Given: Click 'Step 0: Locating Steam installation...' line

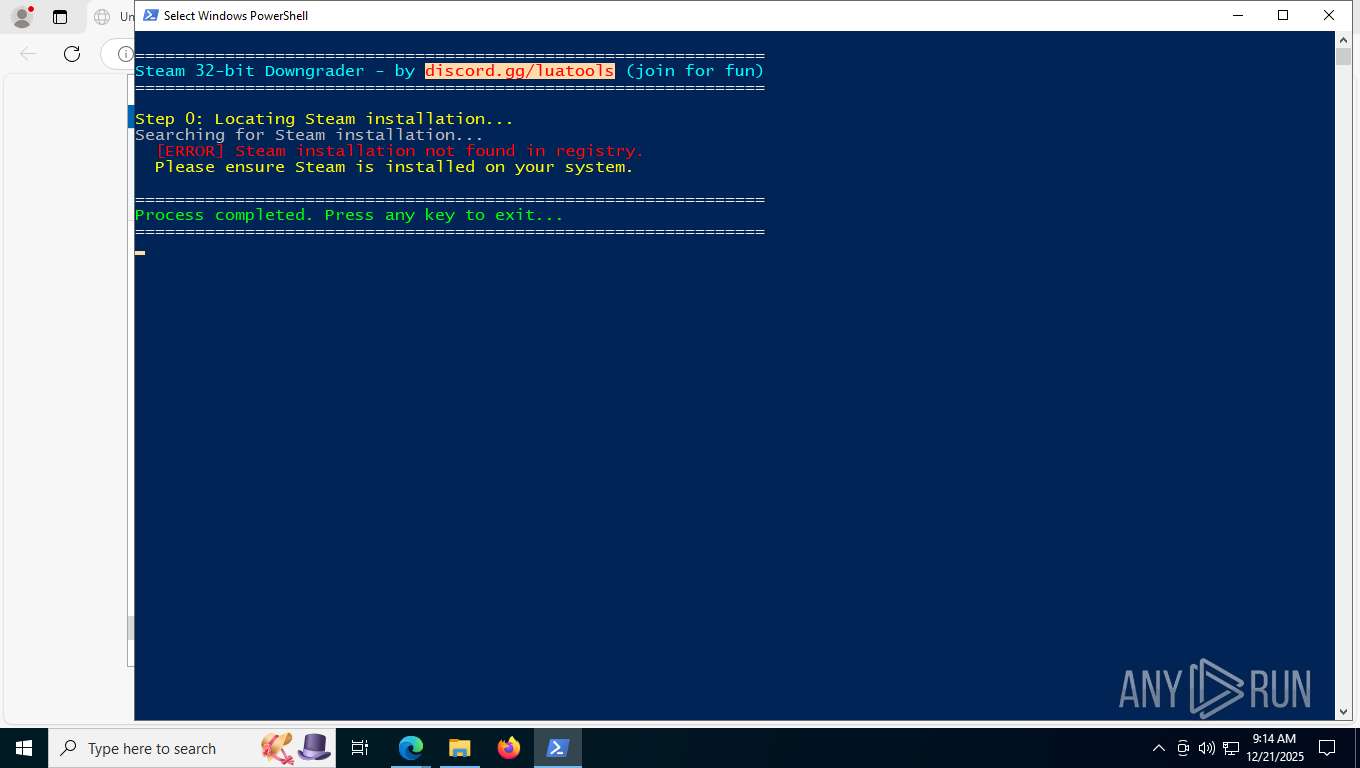Looking at the screenshot, I should pos(324,119).
